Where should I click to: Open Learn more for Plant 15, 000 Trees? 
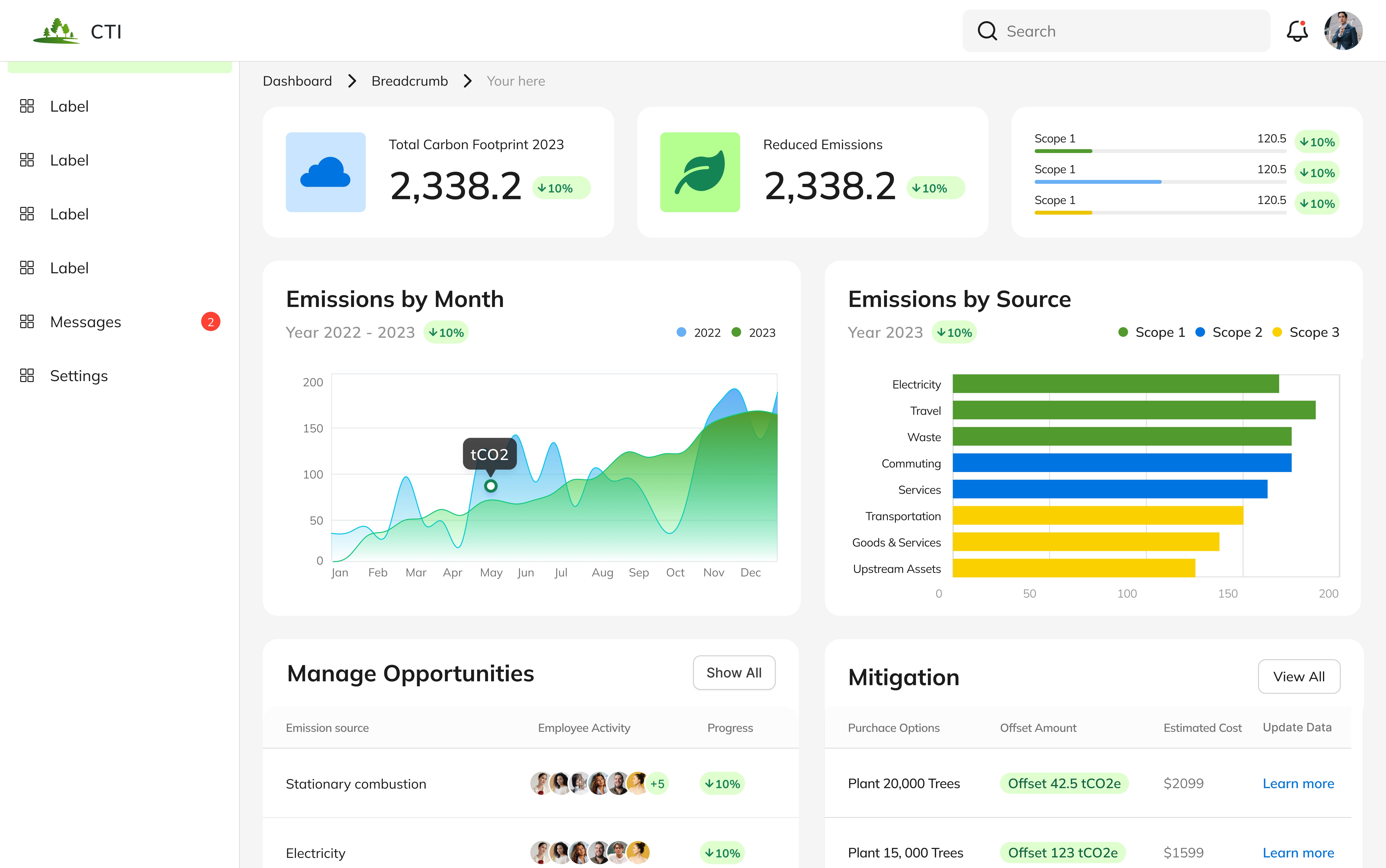tap(1298, 853)
